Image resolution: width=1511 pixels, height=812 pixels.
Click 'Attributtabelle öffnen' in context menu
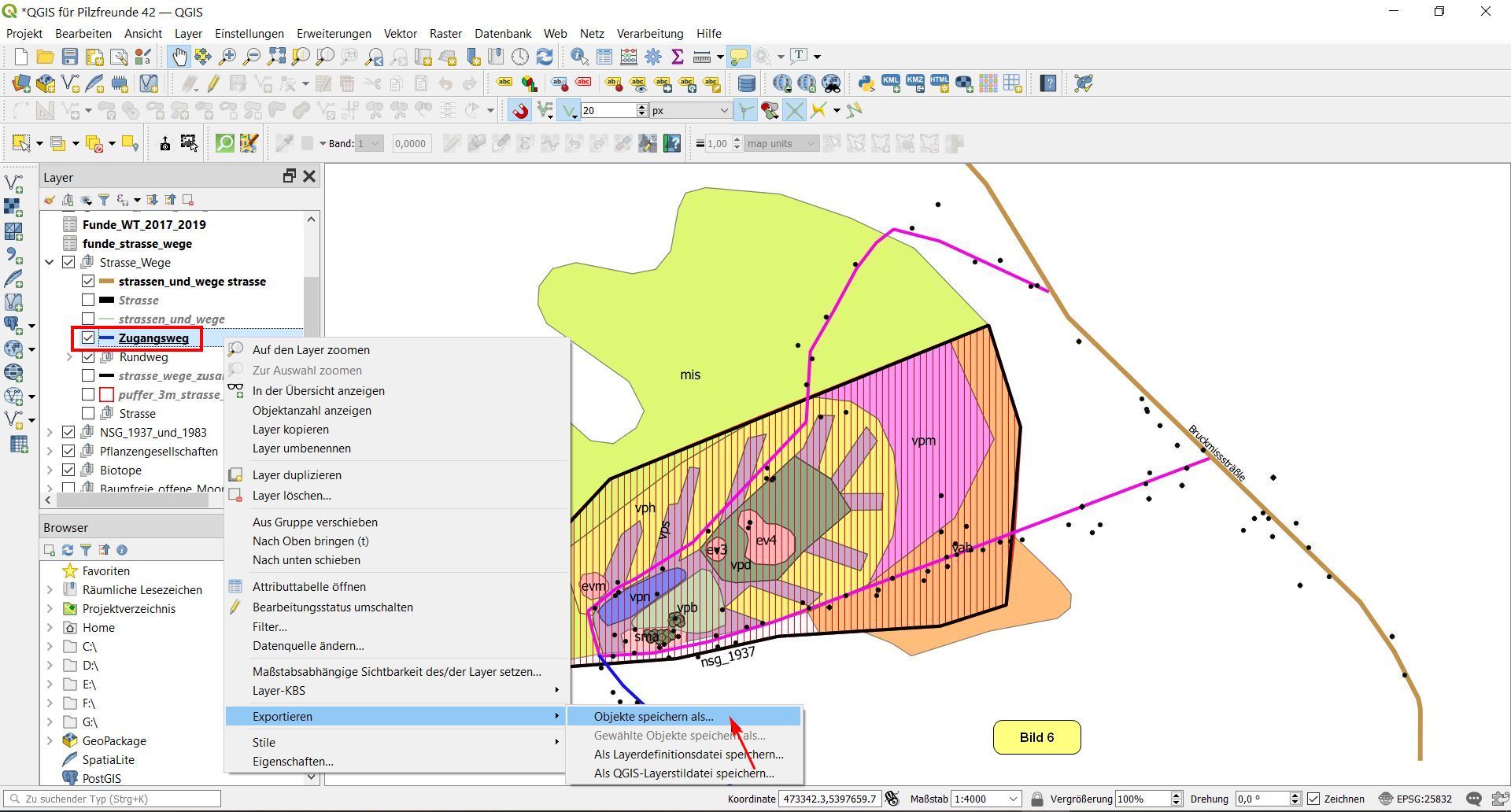[x=308, y=587]
